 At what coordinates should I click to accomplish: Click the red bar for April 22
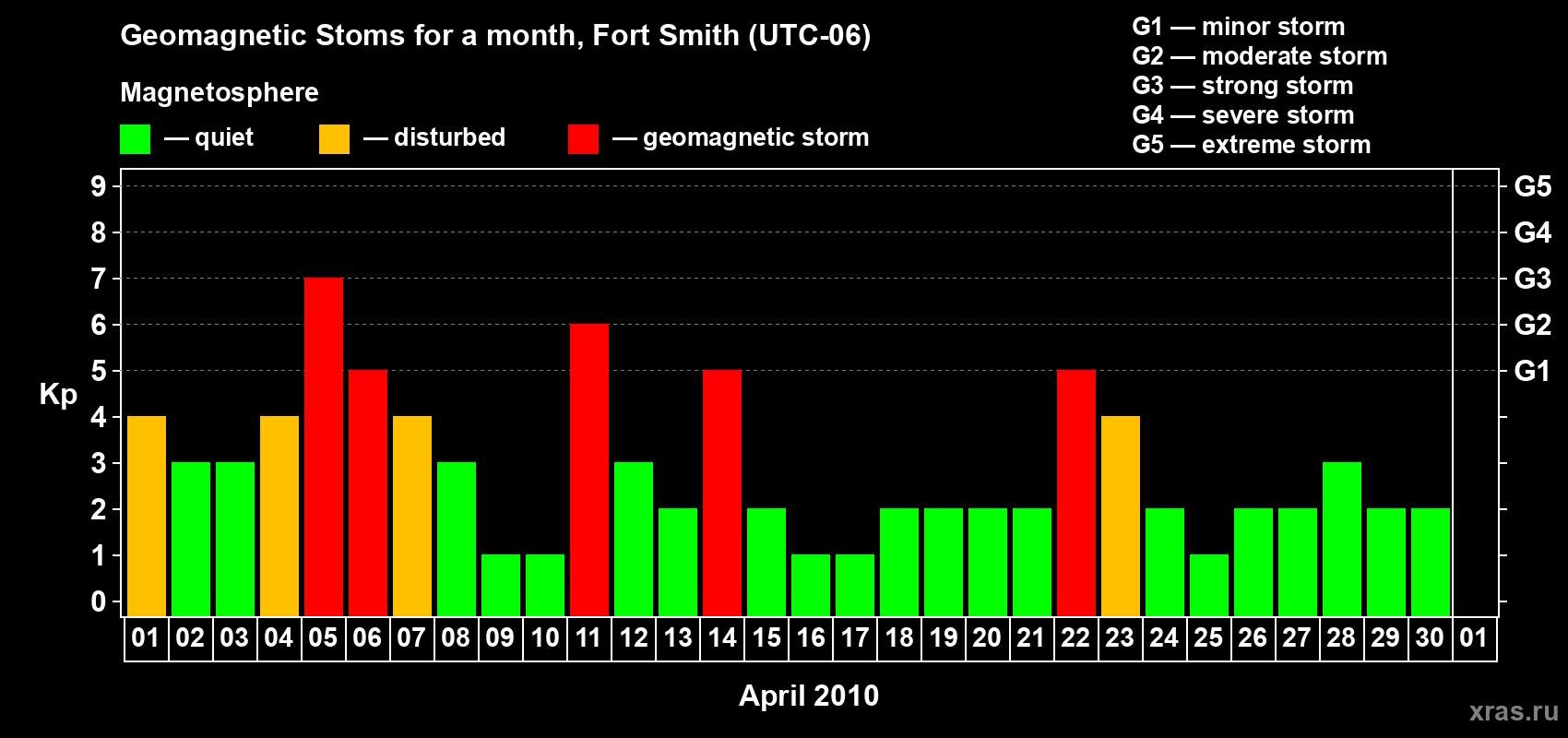point(1076,494)
